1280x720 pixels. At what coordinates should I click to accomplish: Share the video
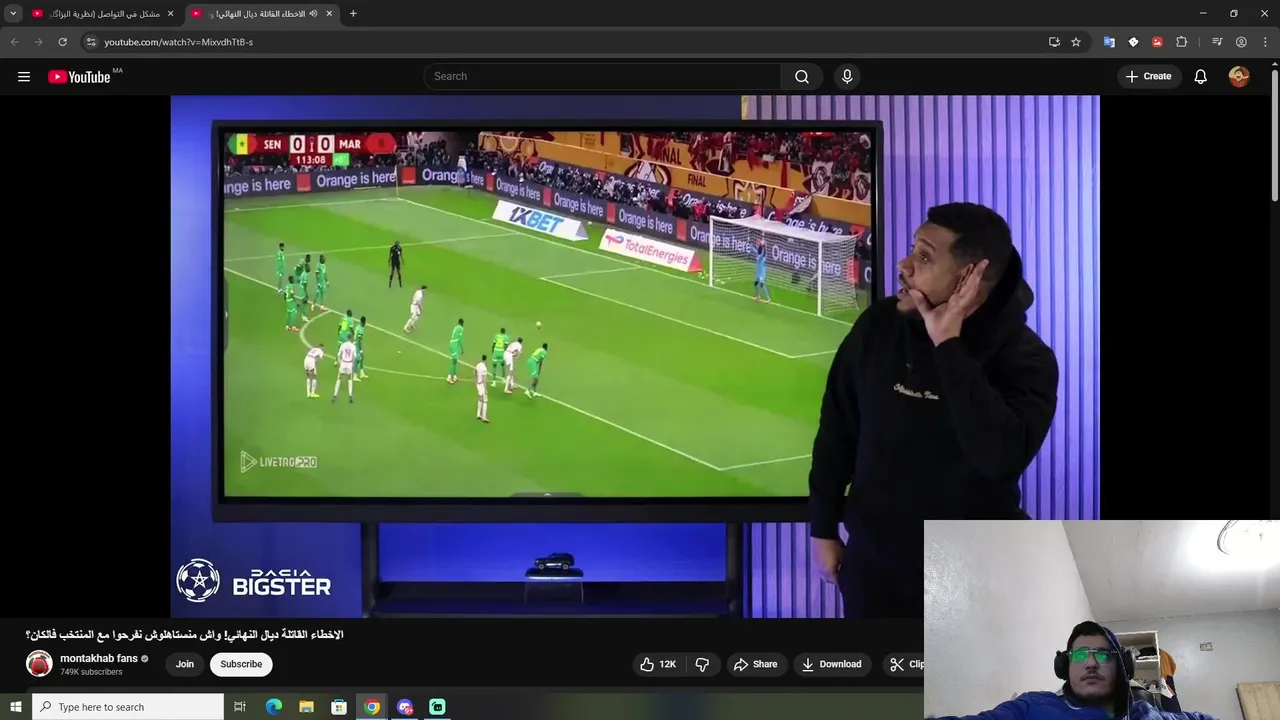pos(755,664)
